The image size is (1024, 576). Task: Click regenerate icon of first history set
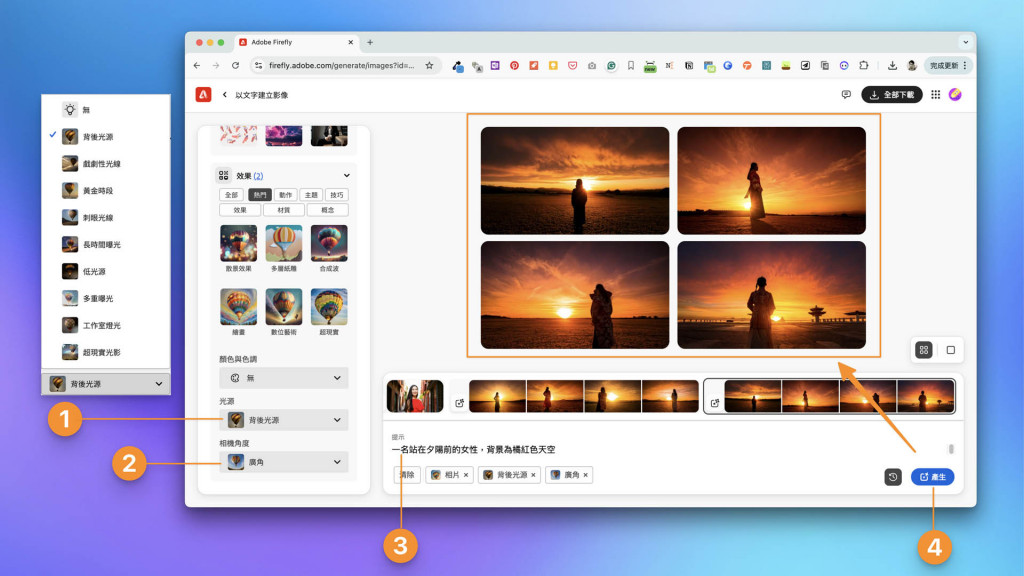coord(460,403)
